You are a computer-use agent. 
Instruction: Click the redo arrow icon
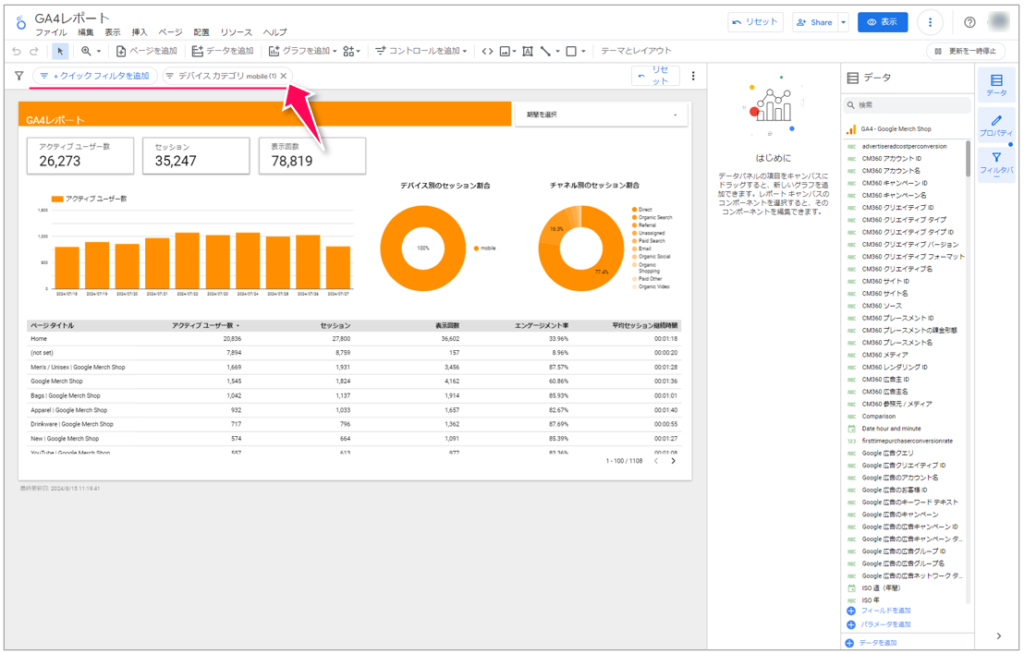point(34,51)
